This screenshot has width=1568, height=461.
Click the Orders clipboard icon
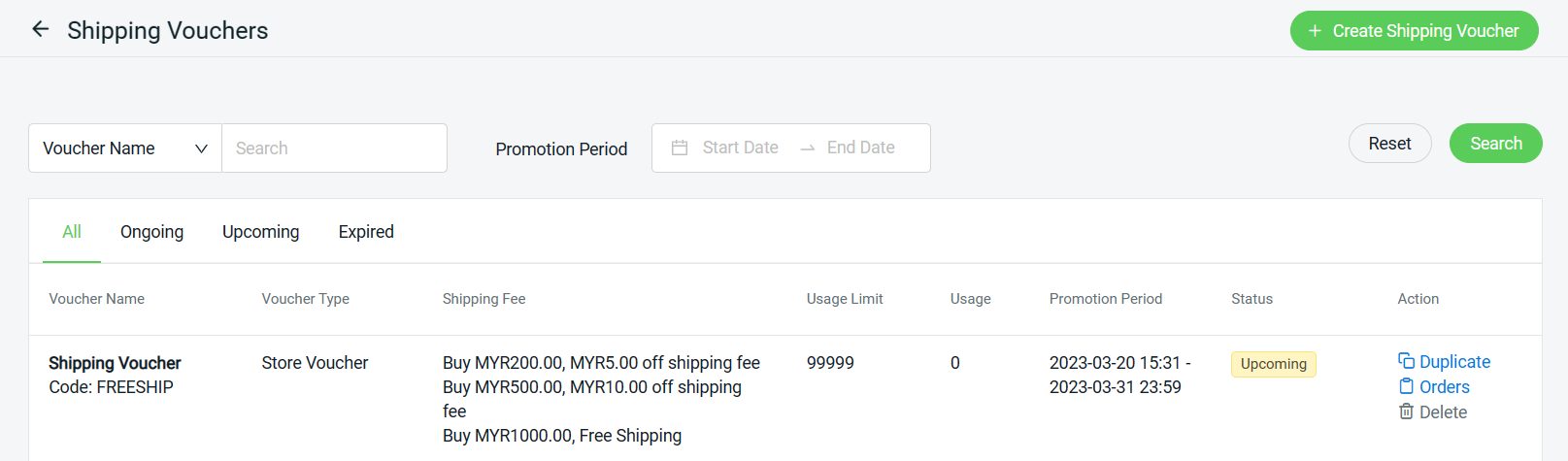(x=1406, y=386)
